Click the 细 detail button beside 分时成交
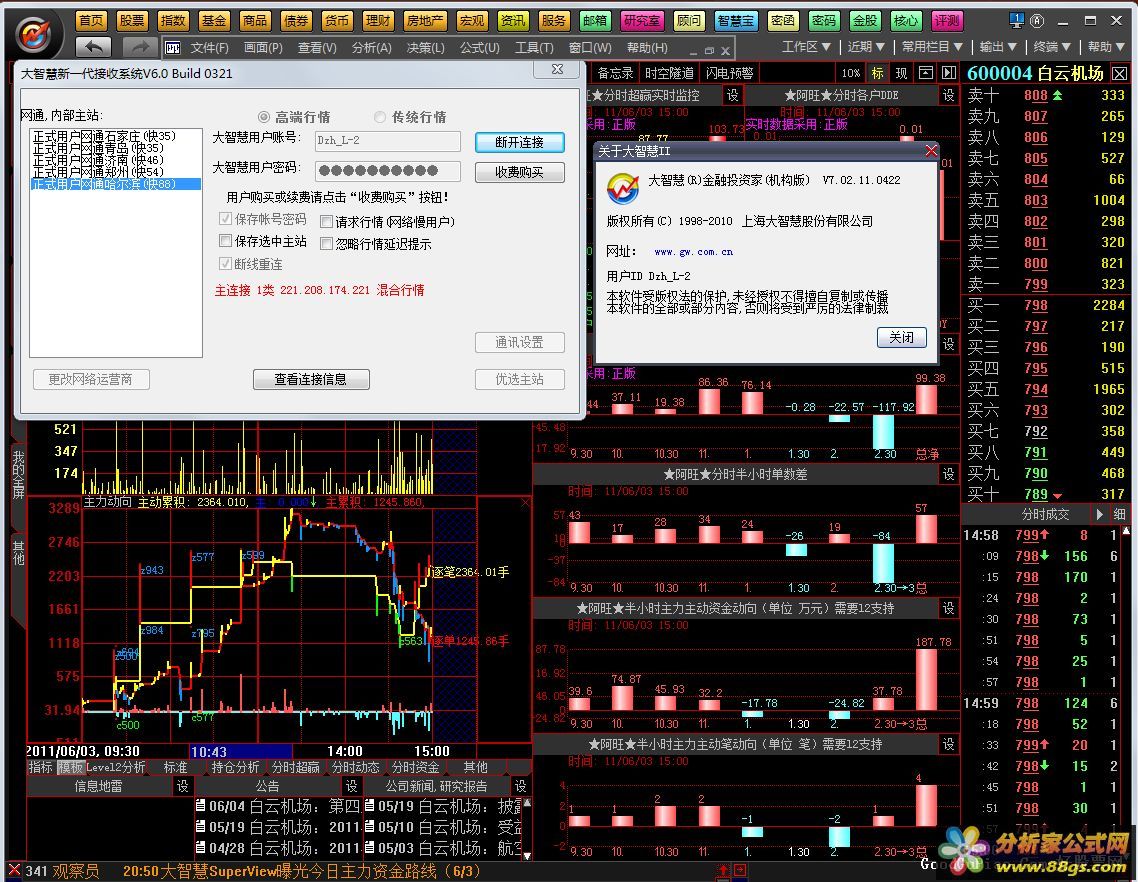This screenshot has height=882, width=1138. point(1120,514)
